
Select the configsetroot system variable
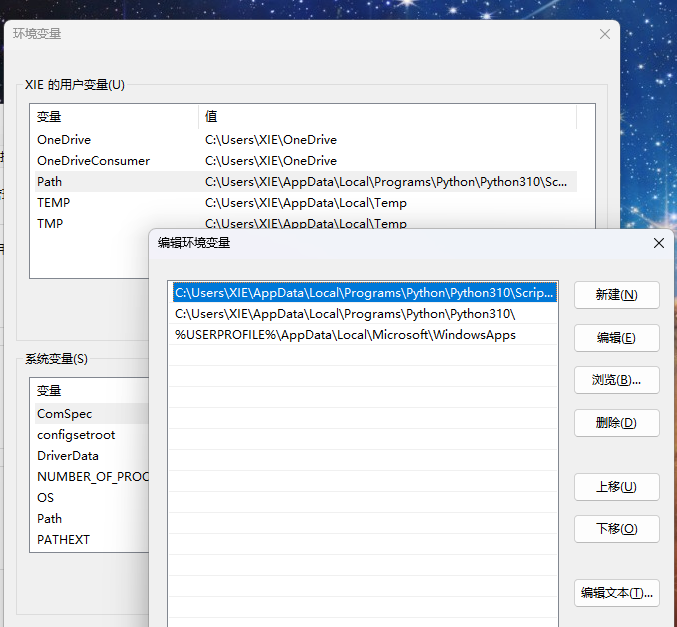92,435
